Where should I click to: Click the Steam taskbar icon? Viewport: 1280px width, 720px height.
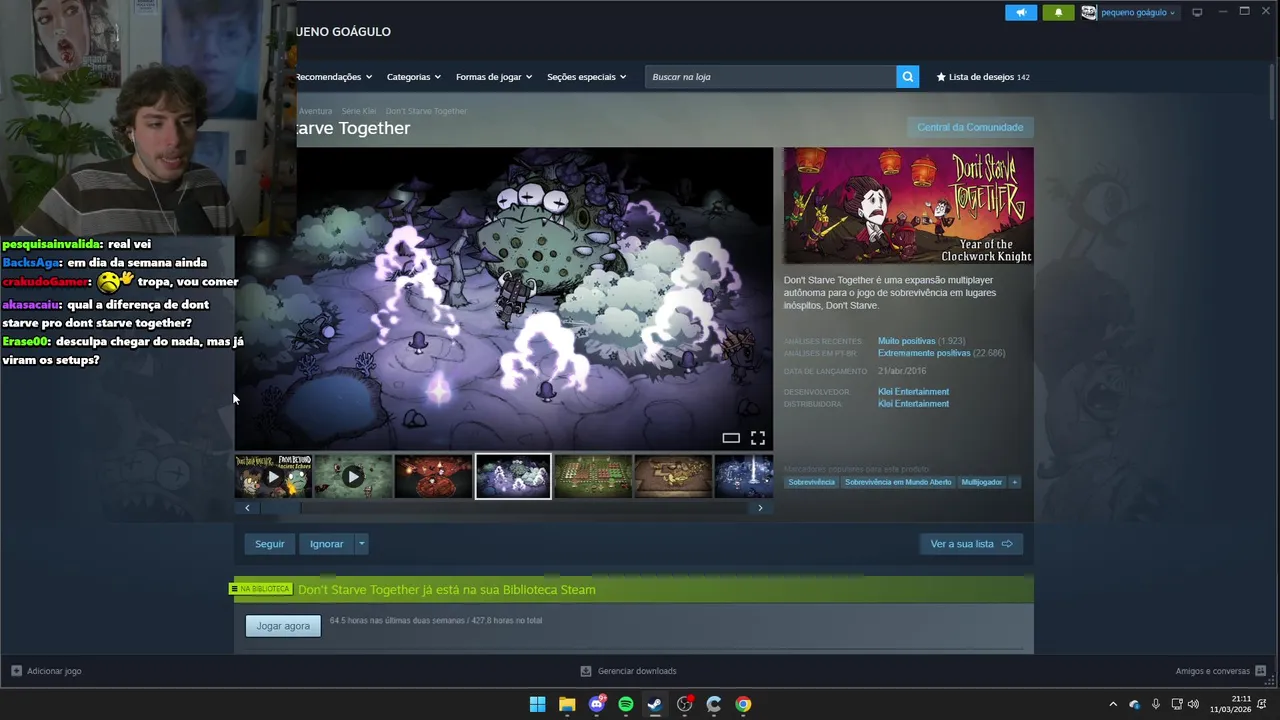[655, 704]
